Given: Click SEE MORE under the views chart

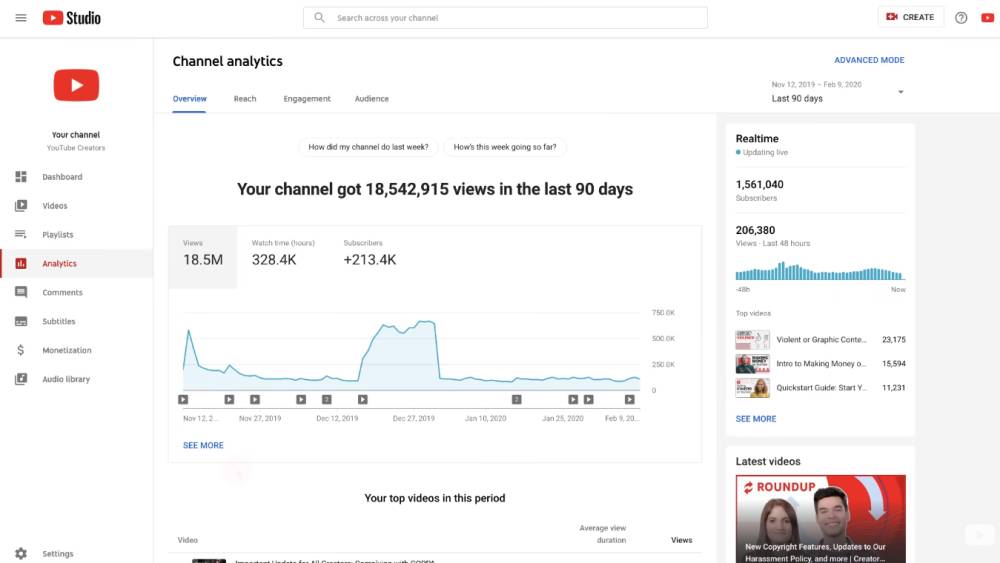Looking at the screenshot, I should click(x=203, y=445).
